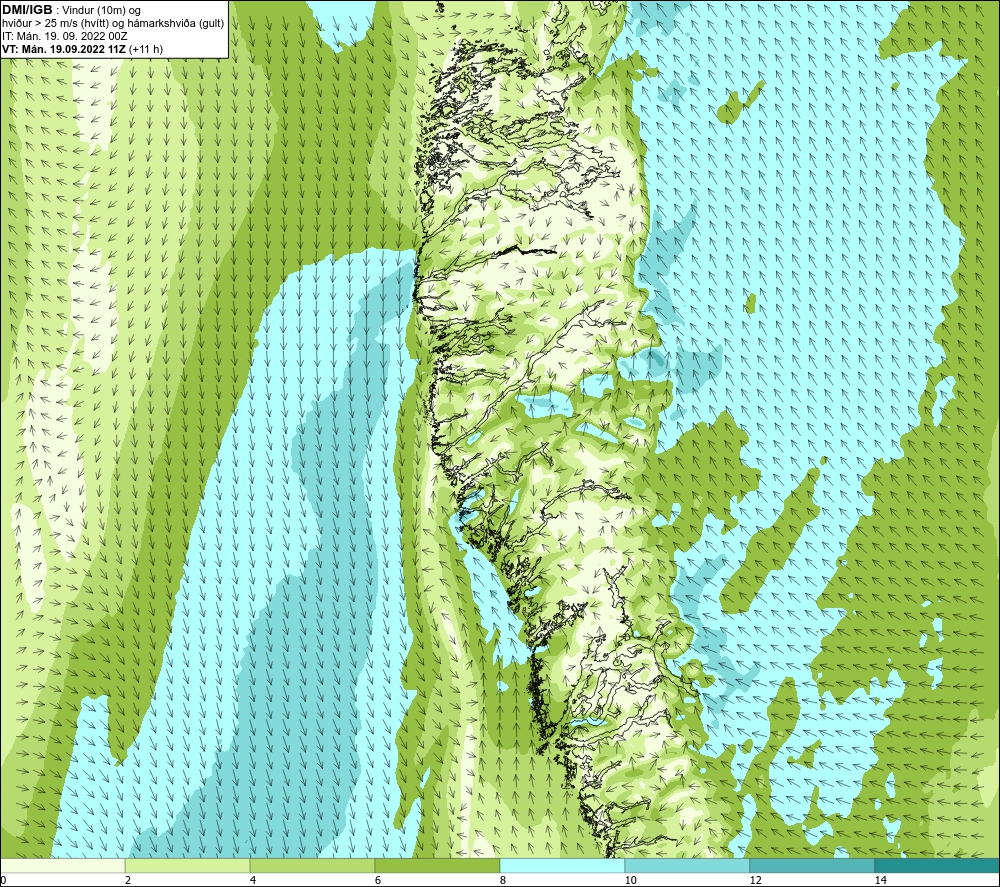This screenshot has height=887, width=1000.
Task: Click the pale yellow 0–2 color scale segment
Action: [x=62, y=865]
